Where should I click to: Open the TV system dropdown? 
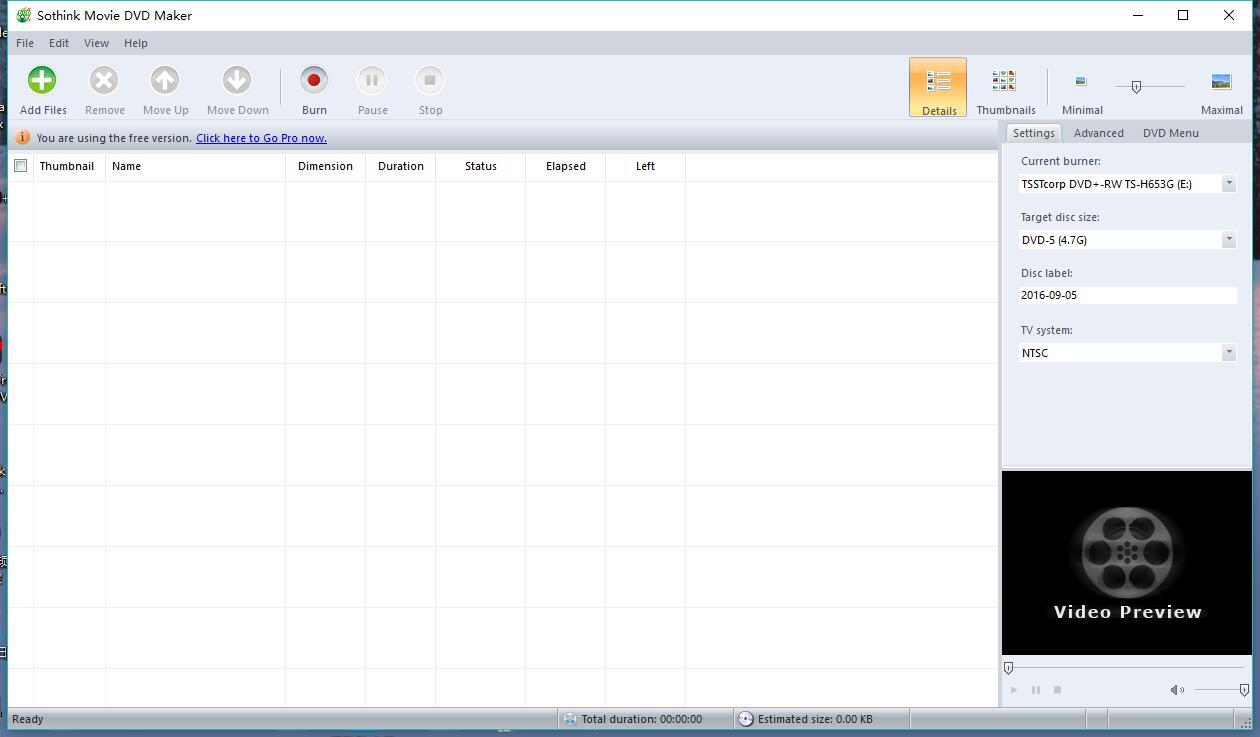1229,353
